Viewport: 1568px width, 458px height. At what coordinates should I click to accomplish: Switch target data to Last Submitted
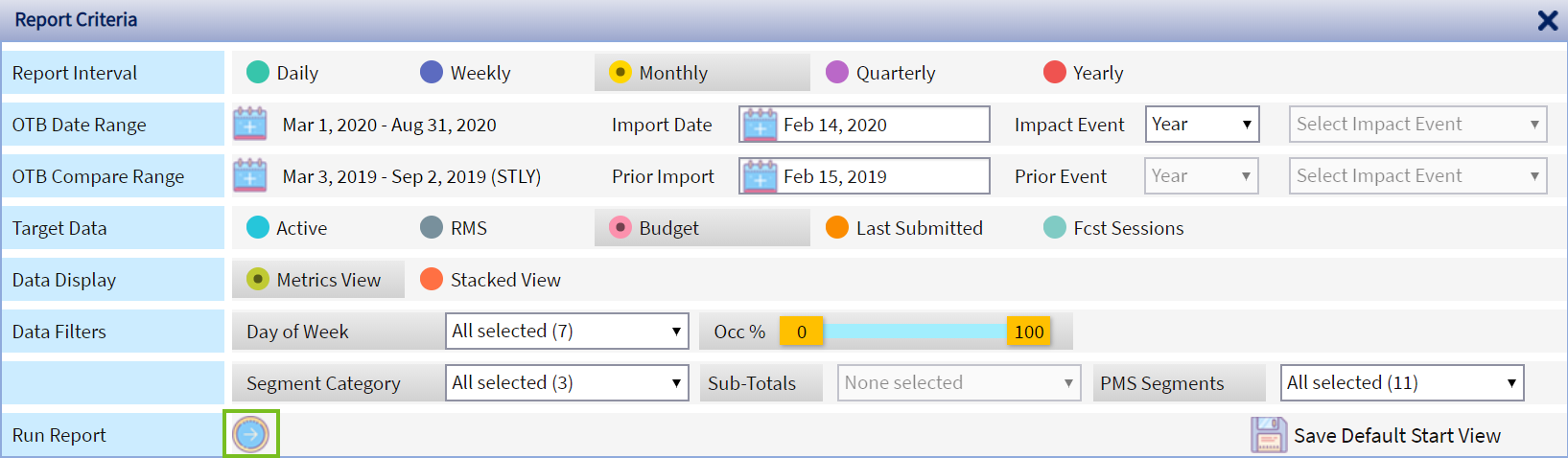point(837,228)
